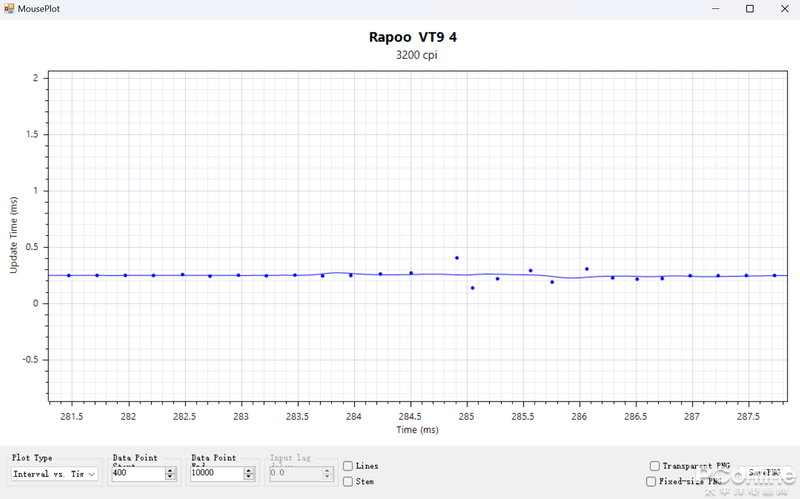Viewport: 800px width, 499px height.
Task: Toggle the Fixed-size PNG checkbox
Action: (651, 481)
